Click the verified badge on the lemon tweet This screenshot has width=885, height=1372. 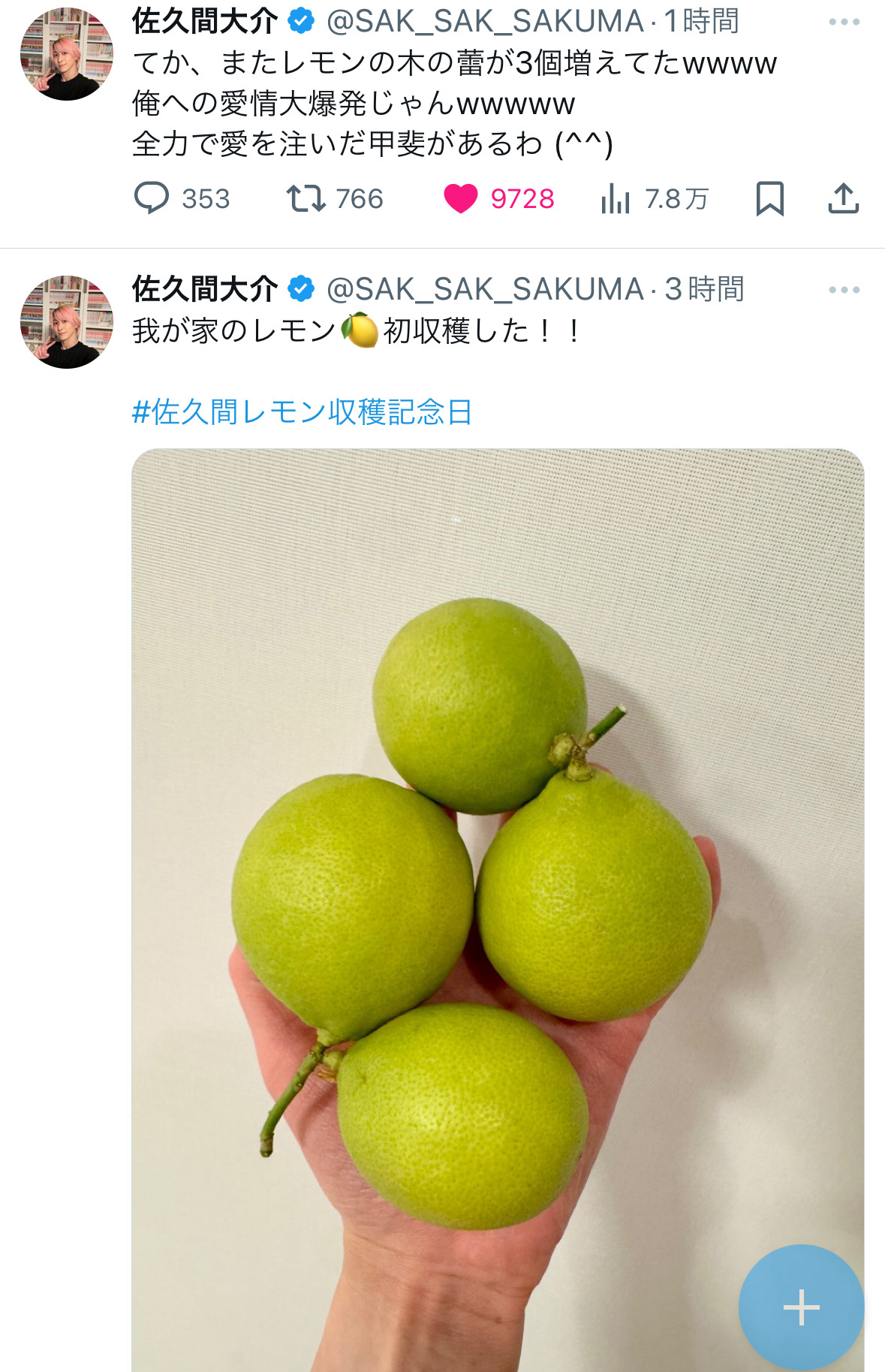[302, 289]
